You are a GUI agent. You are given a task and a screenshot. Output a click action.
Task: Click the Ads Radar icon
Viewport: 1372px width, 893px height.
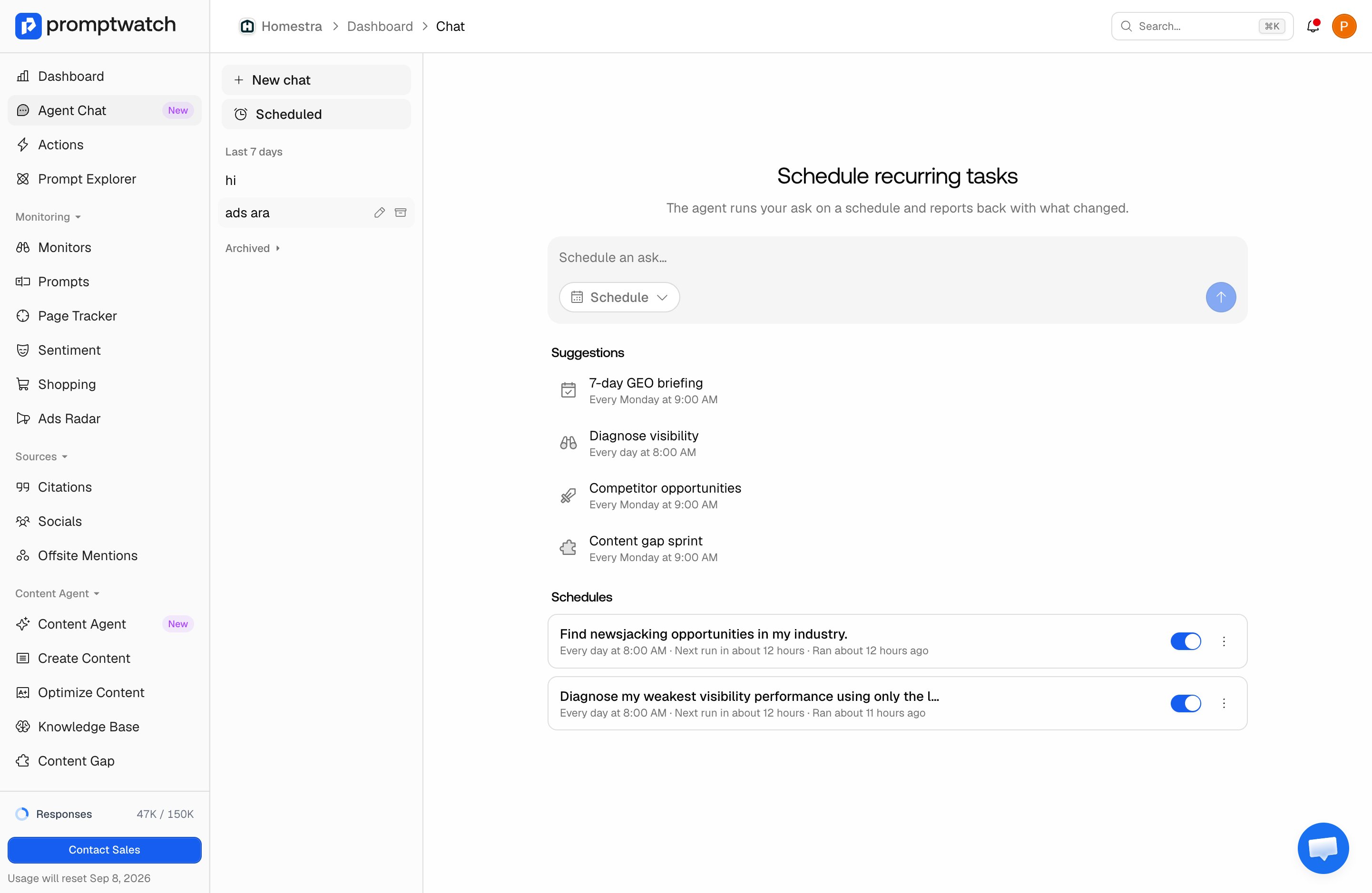[x=23, y=418]
